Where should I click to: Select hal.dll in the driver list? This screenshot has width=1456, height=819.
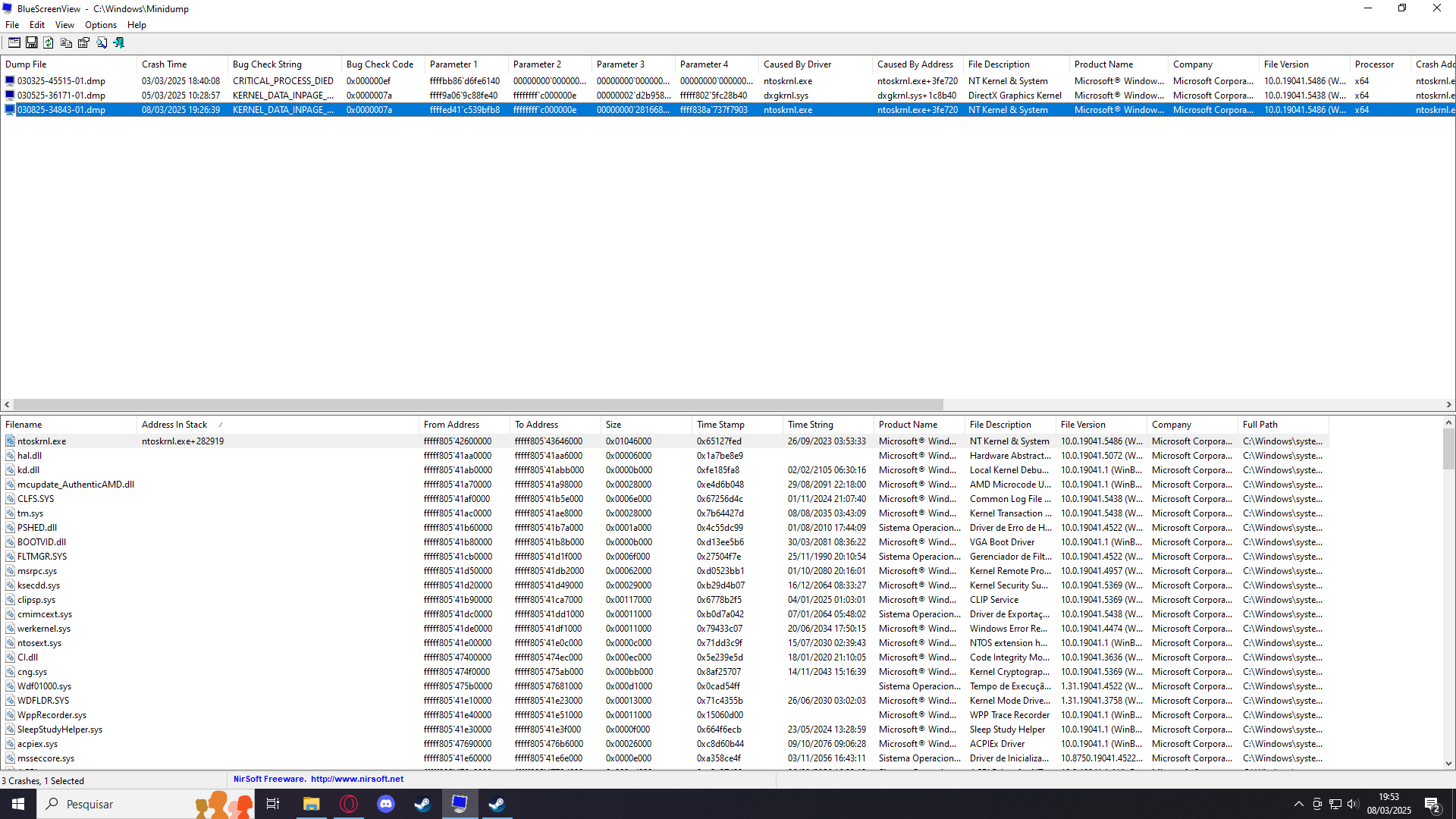(30, 456)
